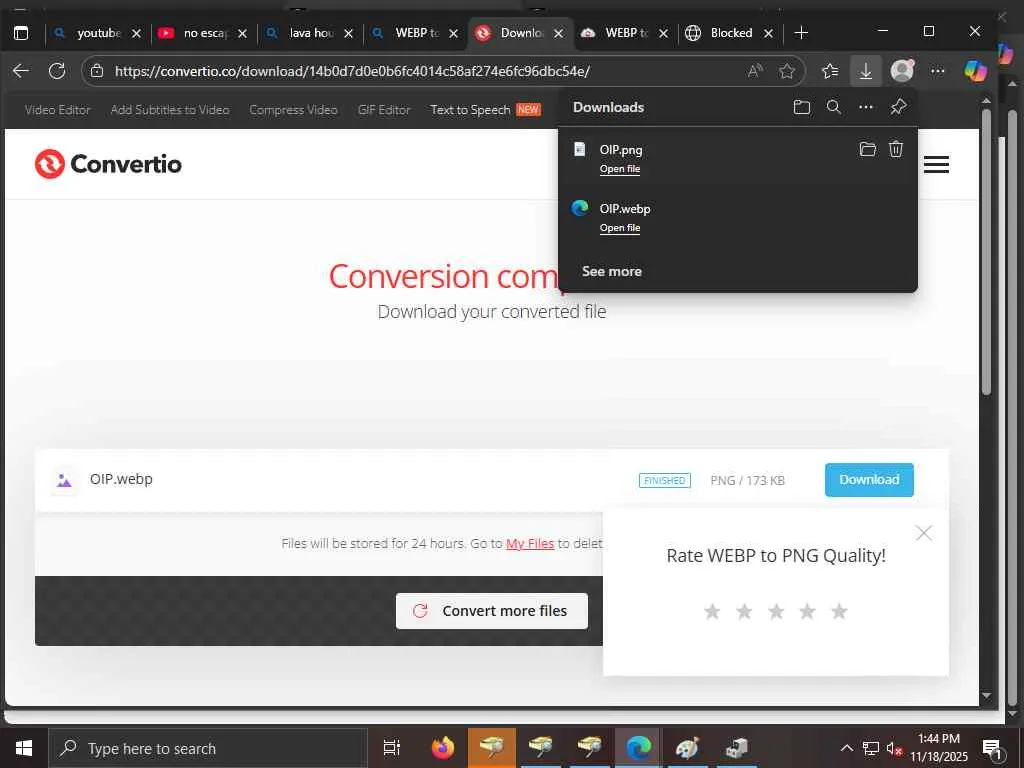1024x768 pixels.
Task: Open Paint from the taskbar
Action: click(687, 748)
